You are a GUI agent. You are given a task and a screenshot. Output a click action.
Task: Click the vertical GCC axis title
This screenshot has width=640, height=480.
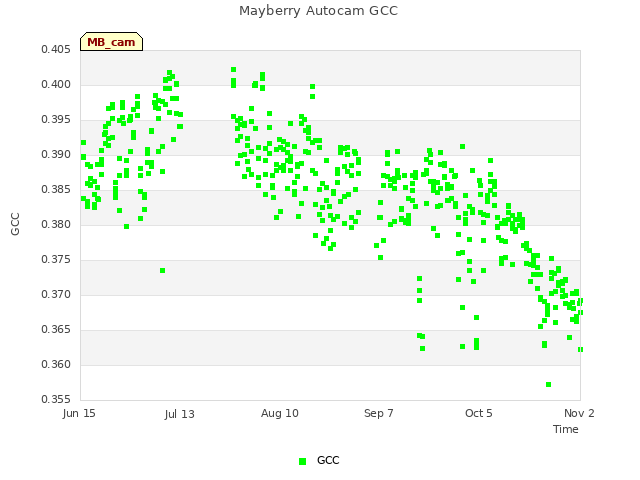[x=15, y=224]
